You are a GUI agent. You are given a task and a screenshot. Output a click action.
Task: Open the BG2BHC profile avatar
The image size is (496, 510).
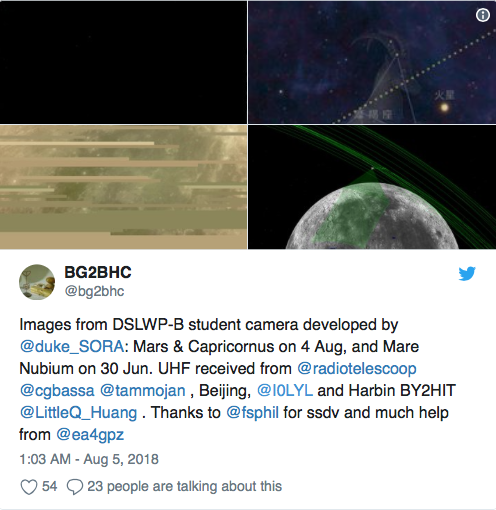[37, 282]
